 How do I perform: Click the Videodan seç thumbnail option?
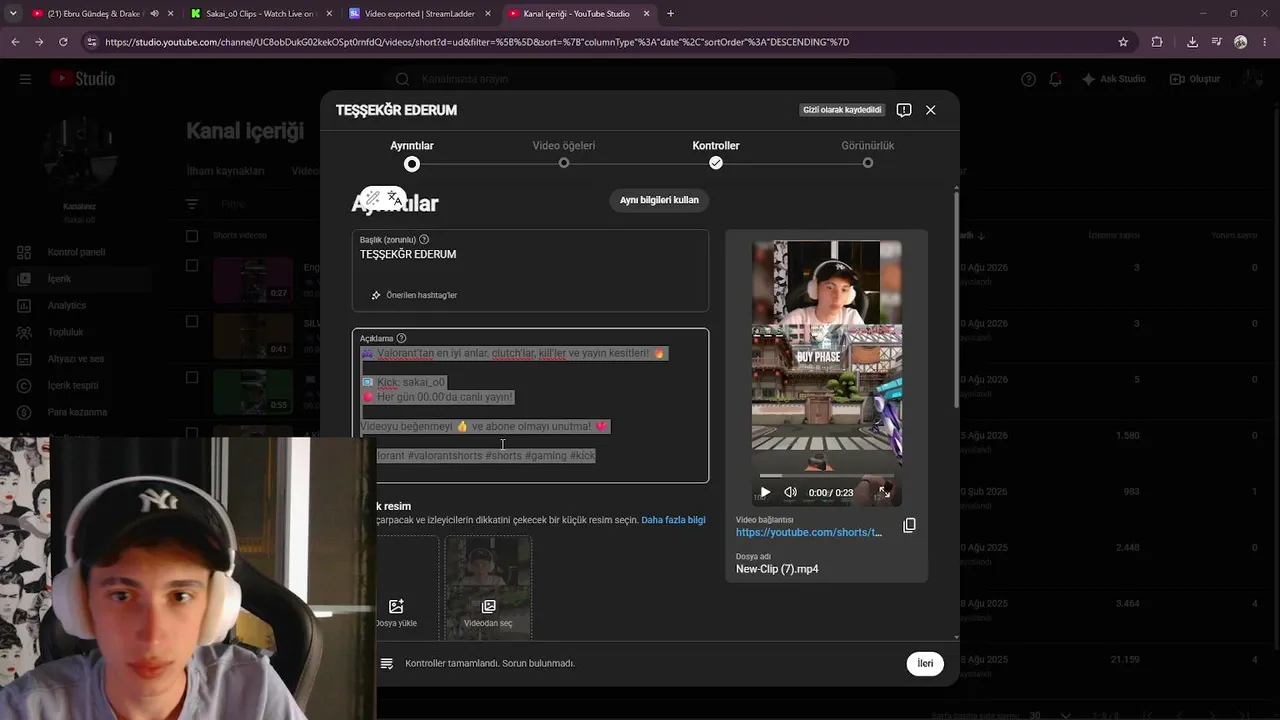[488, 588]
